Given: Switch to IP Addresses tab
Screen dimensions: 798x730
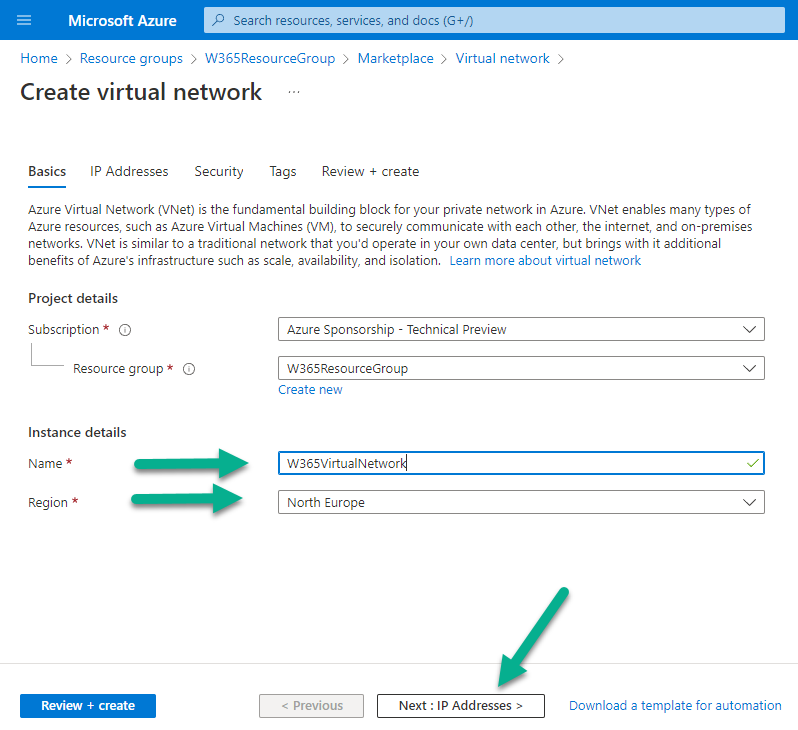Looking at the screenshot, I should (x=129, y=172).
